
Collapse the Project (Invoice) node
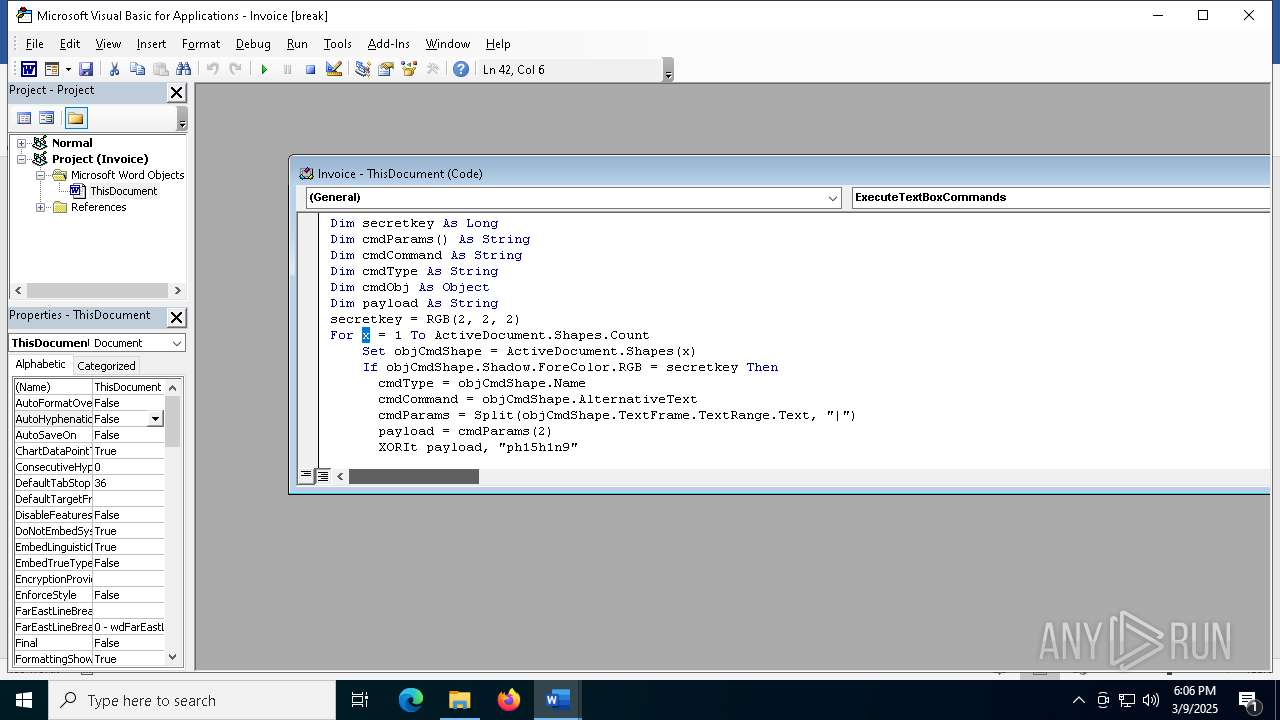tap(21, 159)
